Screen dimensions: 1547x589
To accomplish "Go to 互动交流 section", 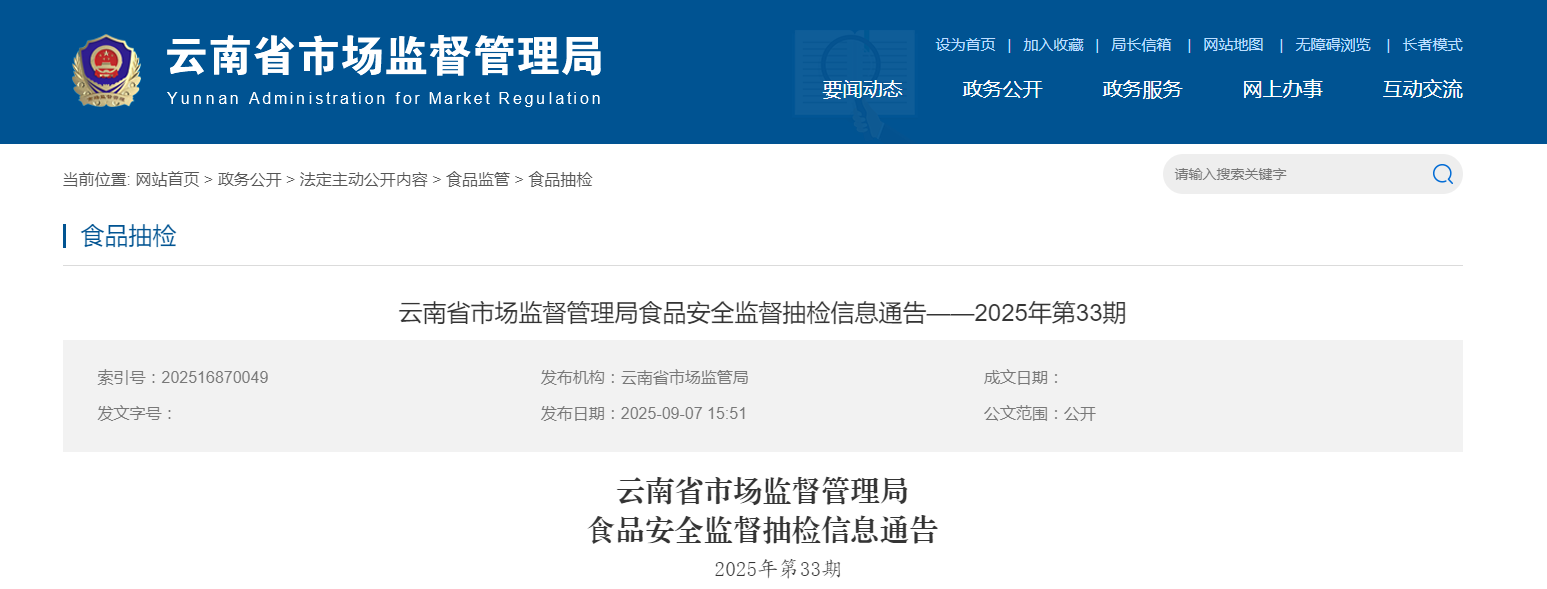I will 1422,89.
